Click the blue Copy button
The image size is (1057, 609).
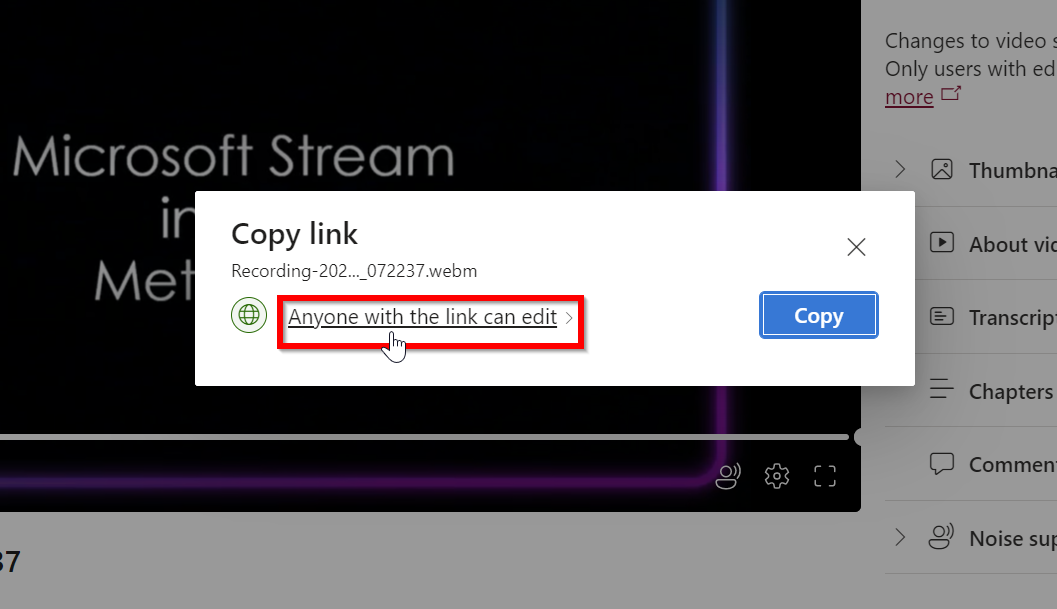click(x=818, y=315)
